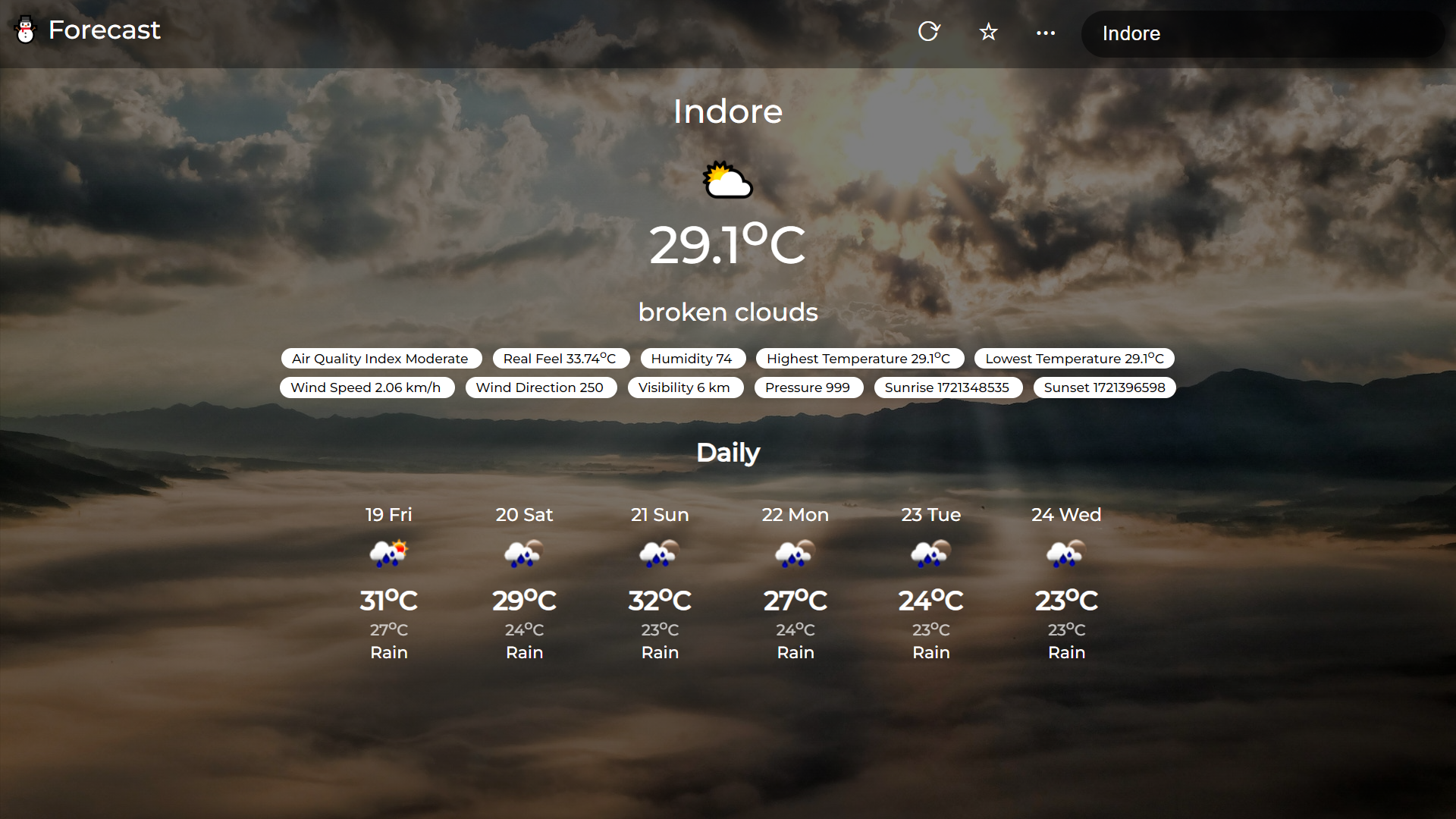Click the rain icon under 24 Wed
The image size is (1456, 819).
coord(1065,554)
